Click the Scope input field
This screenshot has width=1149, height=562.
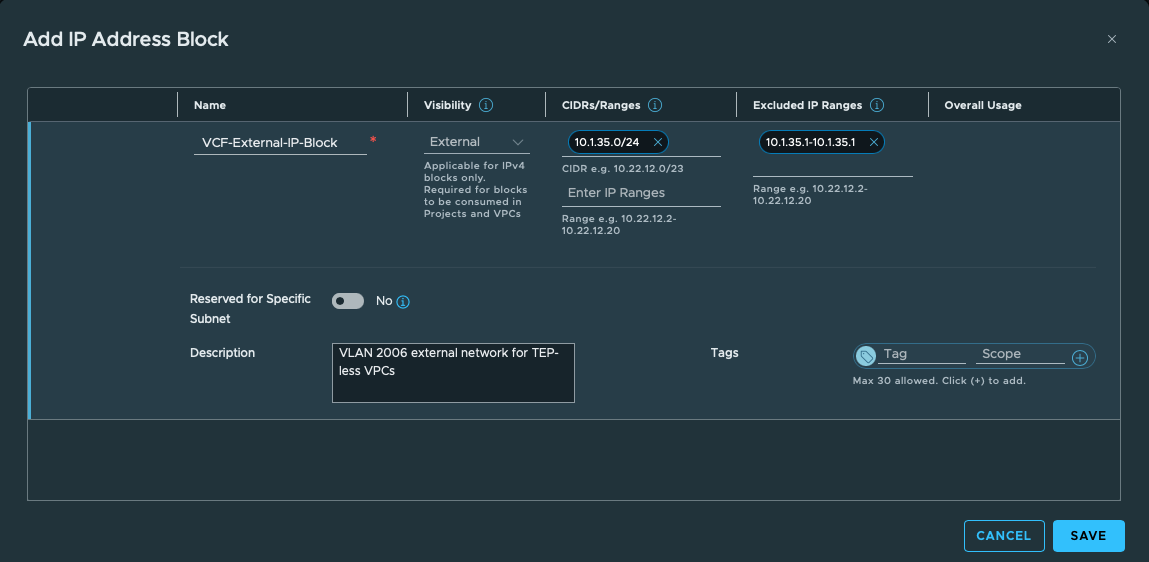1020,354
